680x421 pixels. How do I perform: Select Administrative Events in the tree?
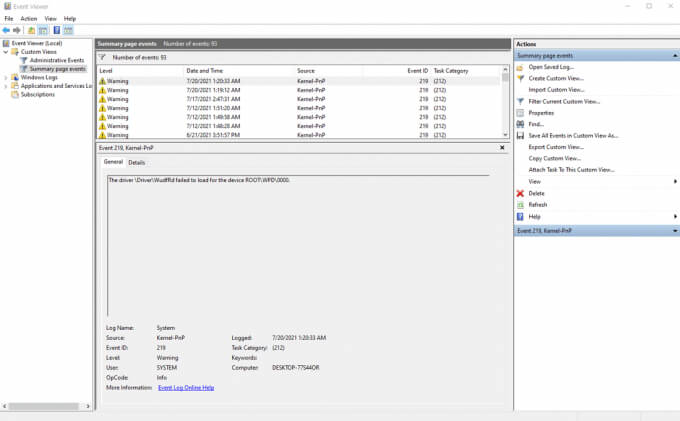[56, 60]
